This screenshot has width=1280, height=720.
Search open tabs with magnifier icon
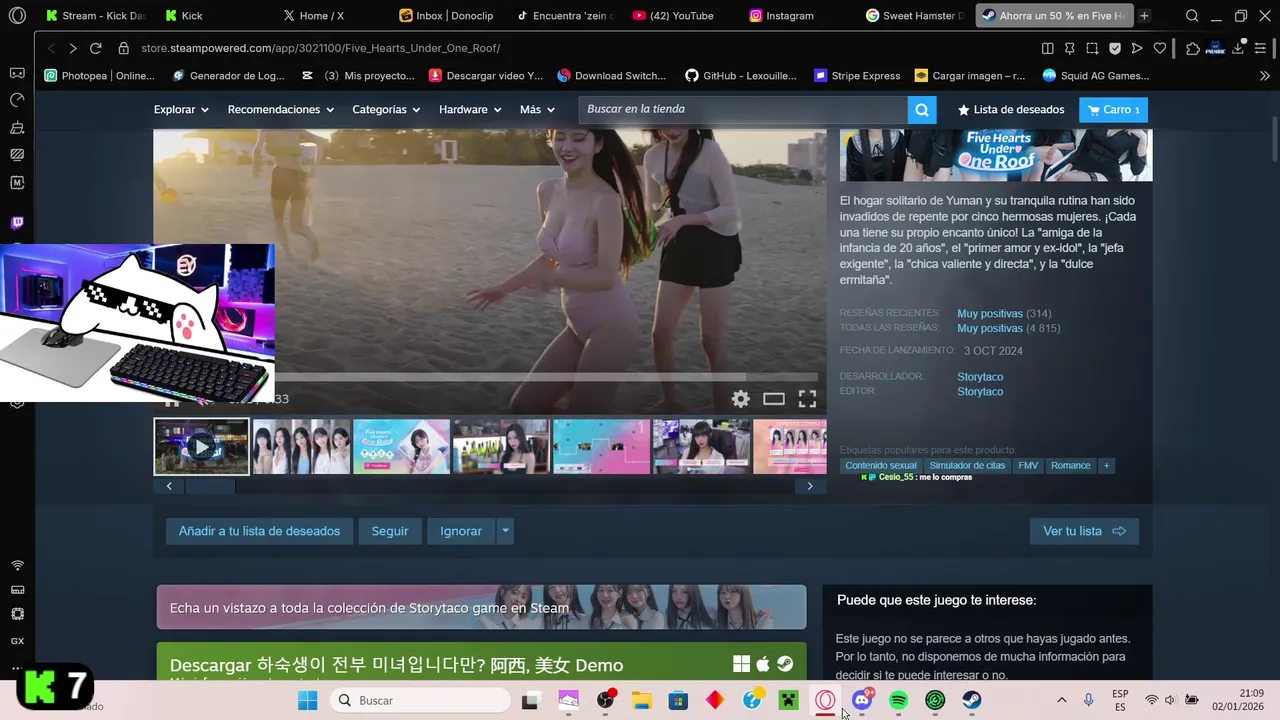click(x=1192, y=16)
